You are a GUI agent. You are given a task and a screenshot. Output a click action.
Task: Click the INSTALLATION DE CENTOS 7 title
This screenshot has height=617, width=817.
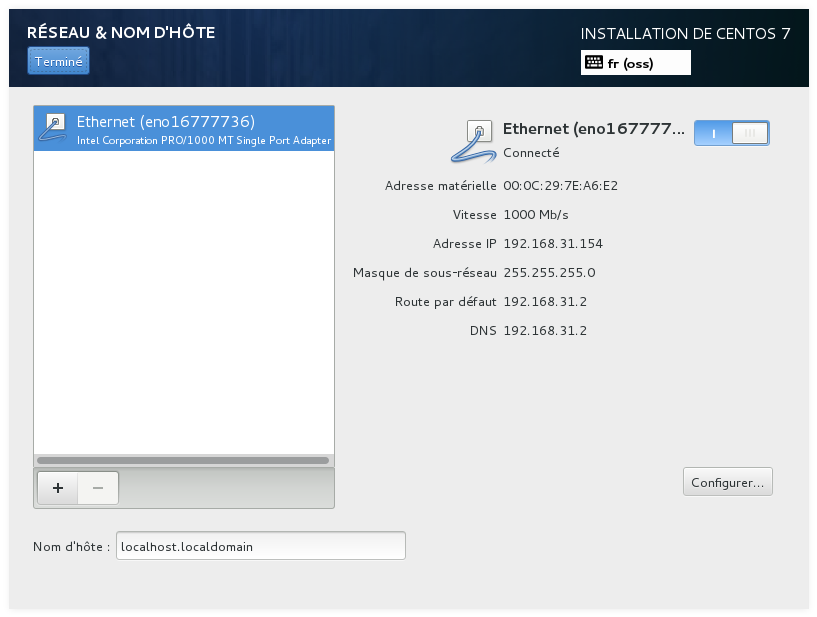pos(685,34)
